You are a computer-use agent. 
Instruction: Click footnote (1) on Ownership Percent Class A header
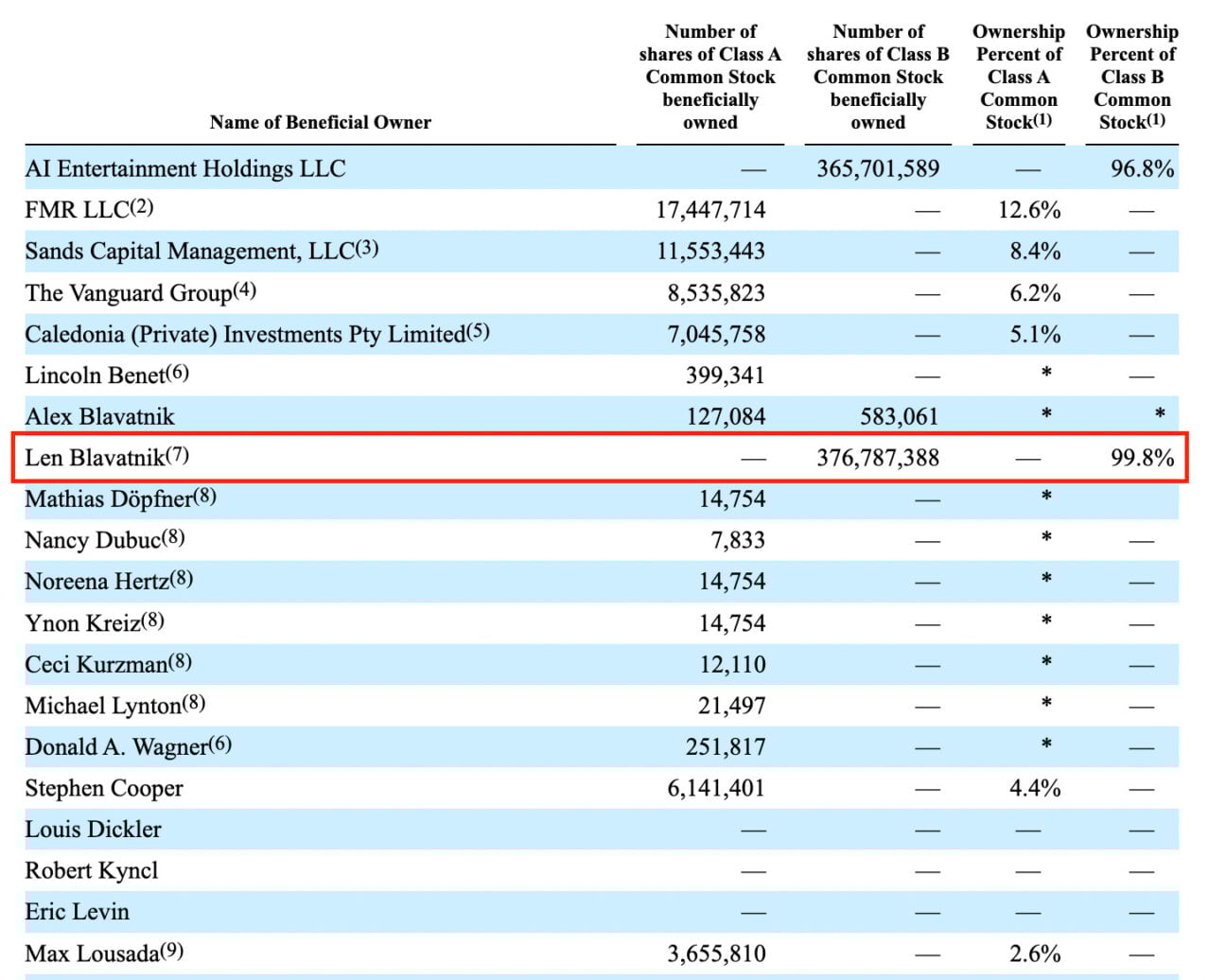[x=1044, y=120]
